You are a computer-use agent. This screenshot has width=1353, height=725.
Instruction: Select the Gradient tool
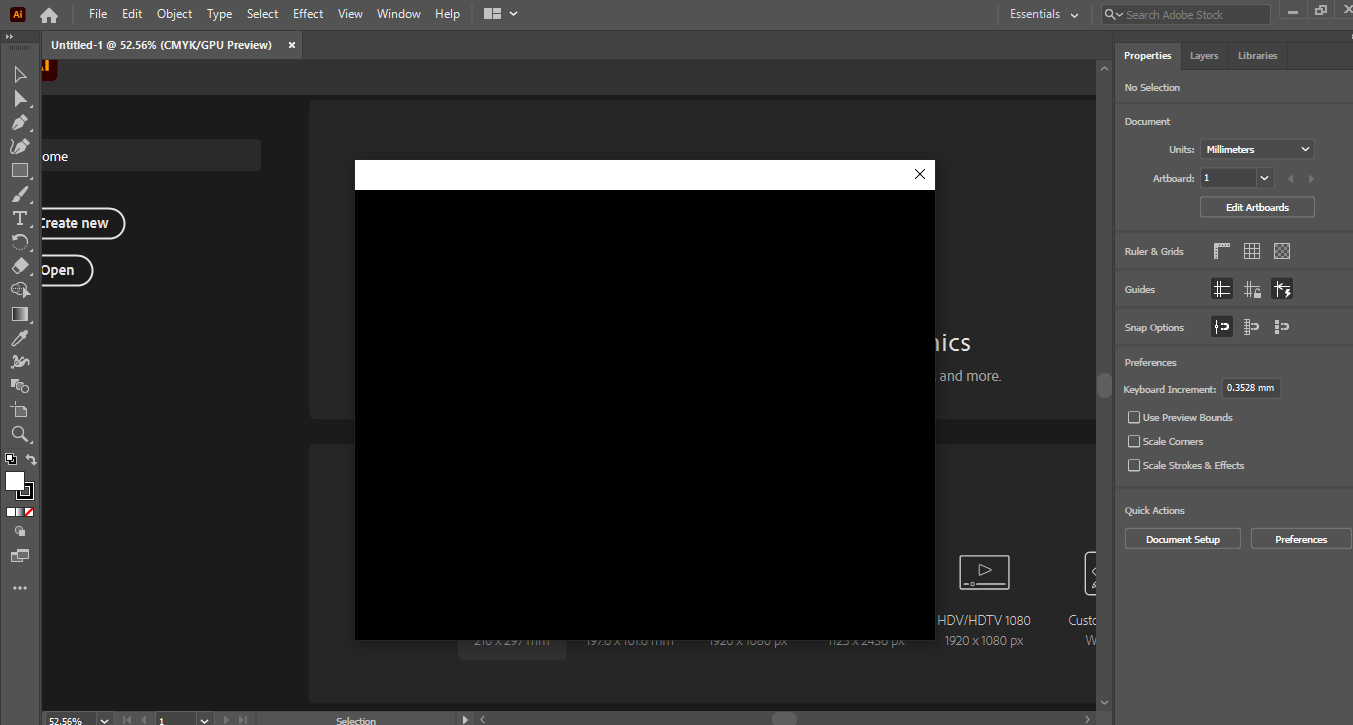click(x=20, y=314)
